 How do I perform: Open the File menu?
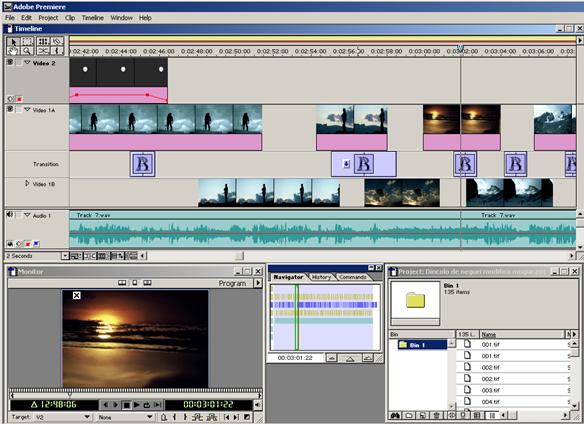point(10,18)
